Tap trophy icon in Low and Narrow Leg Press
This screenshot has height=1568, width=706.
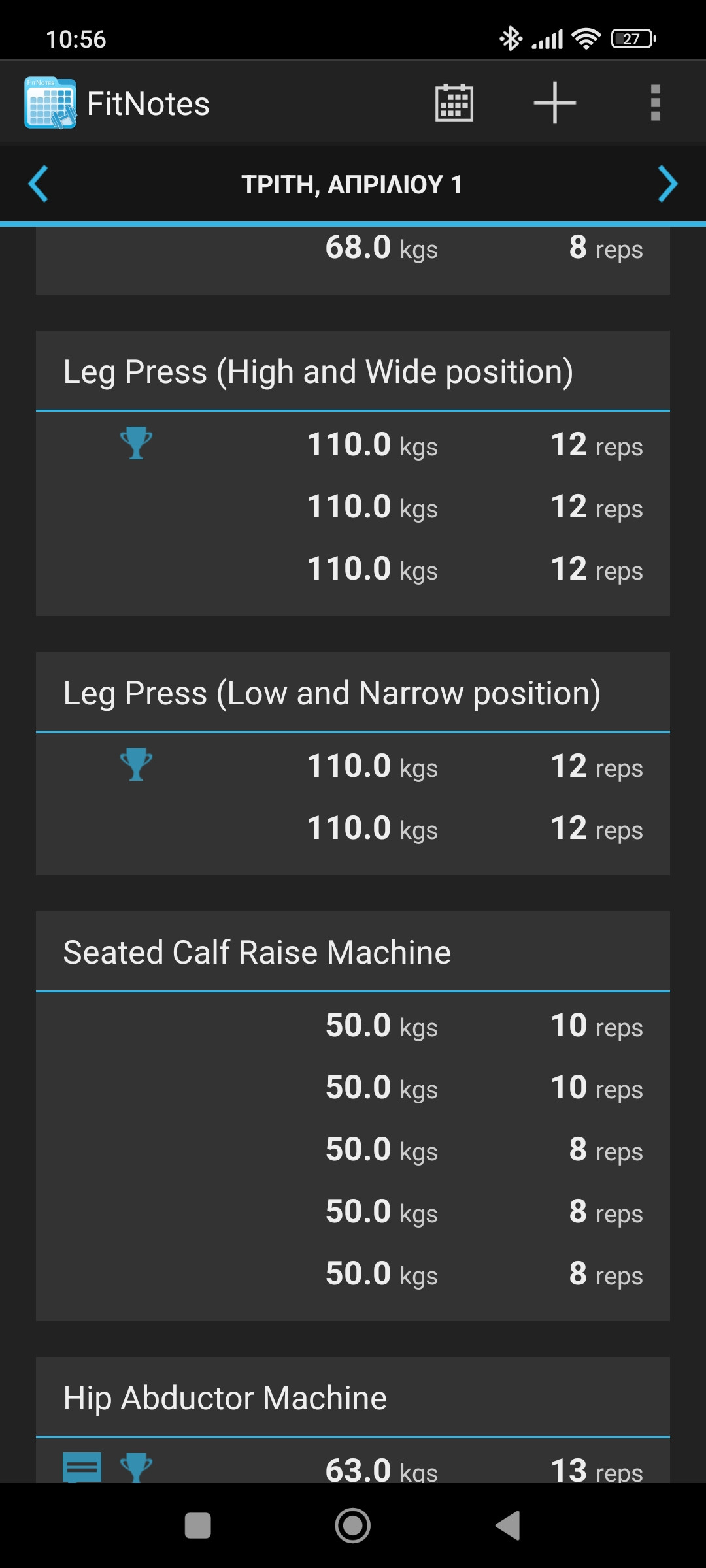click(x=136, y=764)
